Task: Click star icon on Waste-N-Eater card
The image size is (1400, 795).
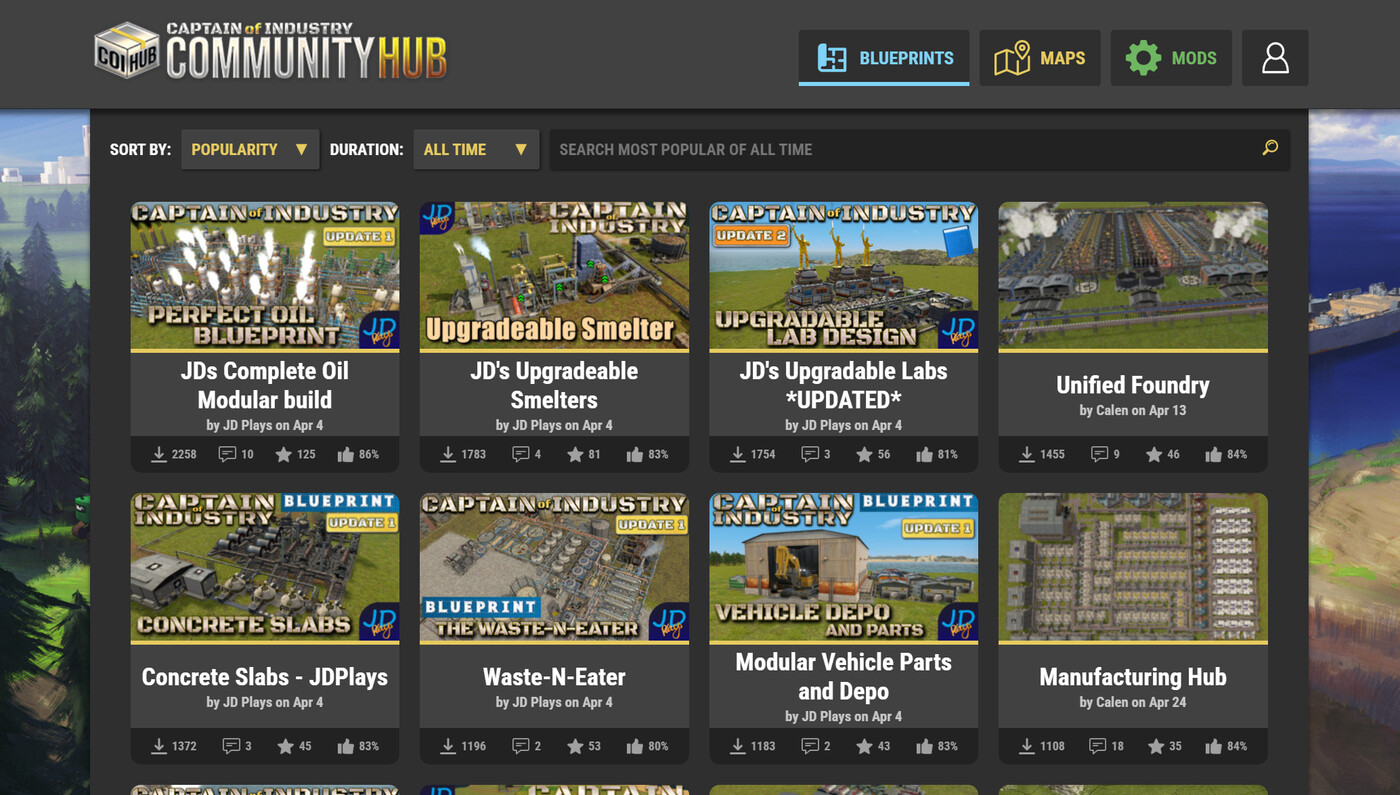Action: [x=575, y=746]
